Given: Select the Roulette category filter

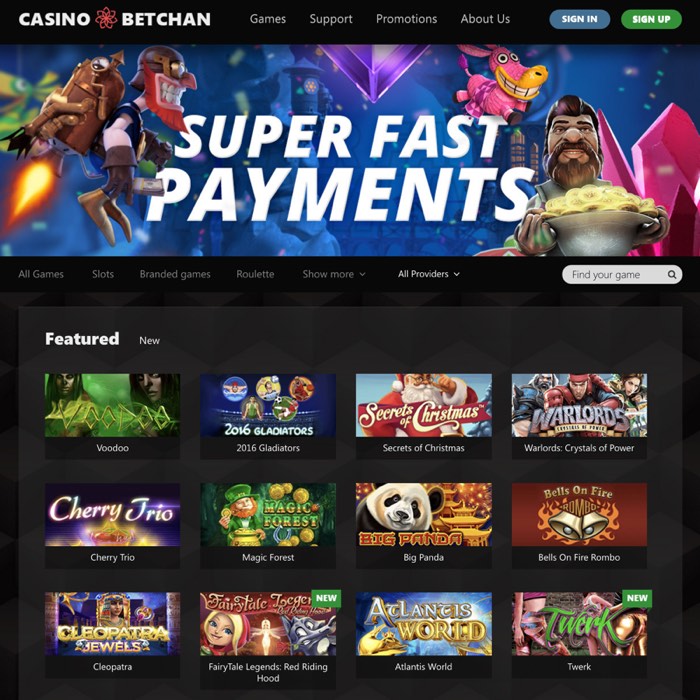Looking at the screenshot, I should [x=255, y=274].
